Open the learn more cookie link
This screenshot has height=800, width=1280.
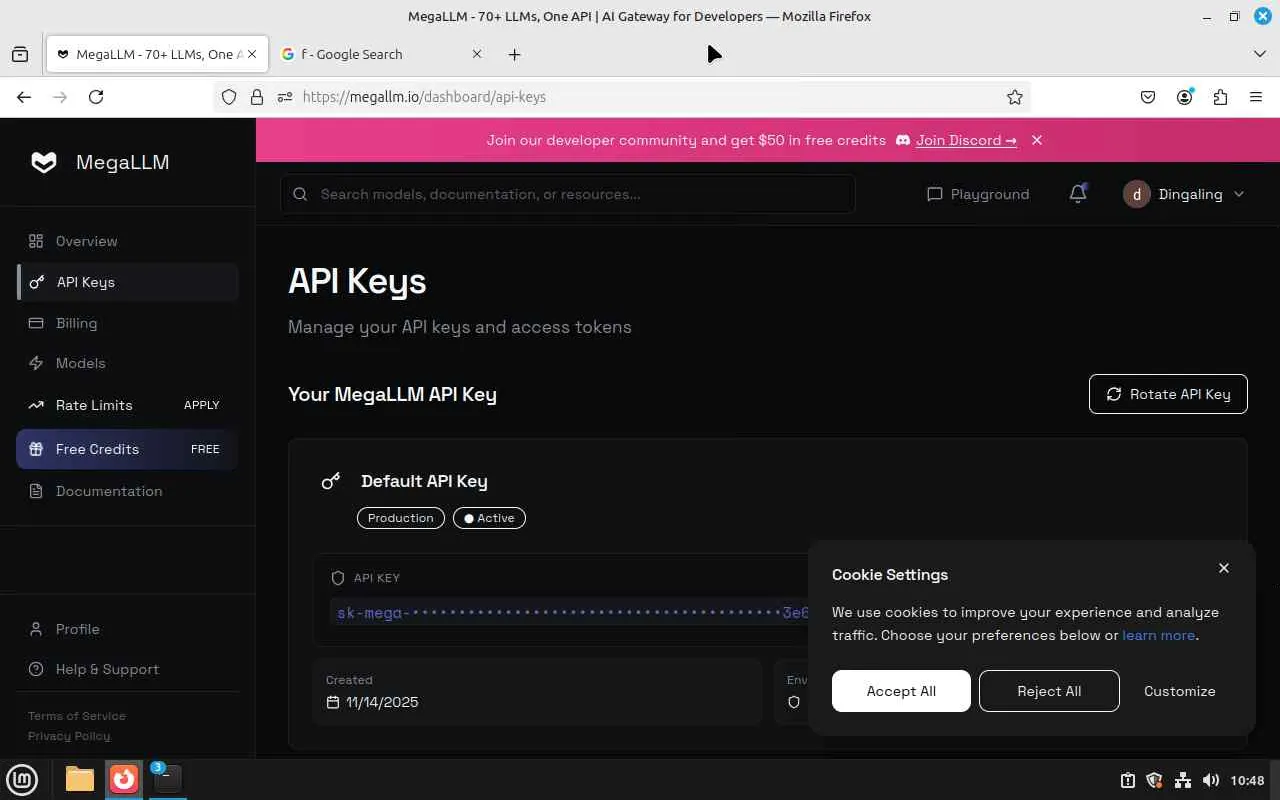point(1159,635)
